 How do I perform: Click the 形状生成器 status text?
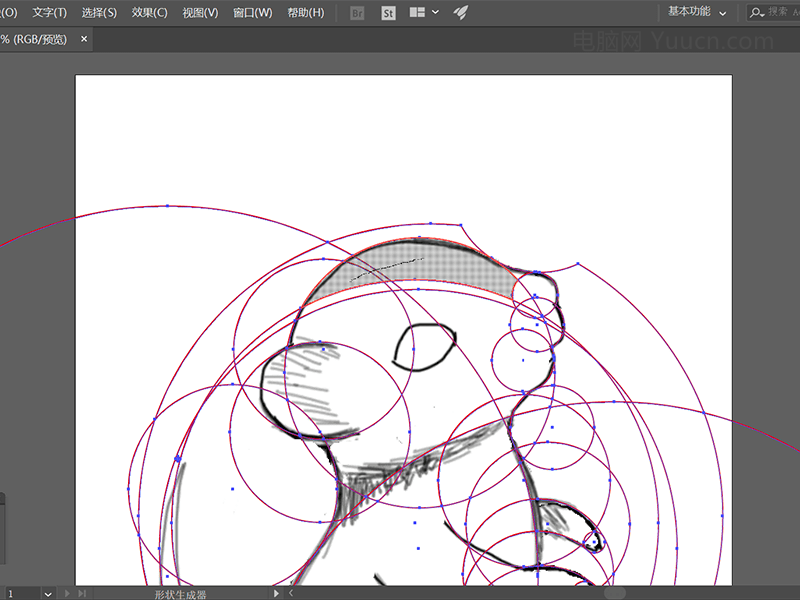pos(181,594)
